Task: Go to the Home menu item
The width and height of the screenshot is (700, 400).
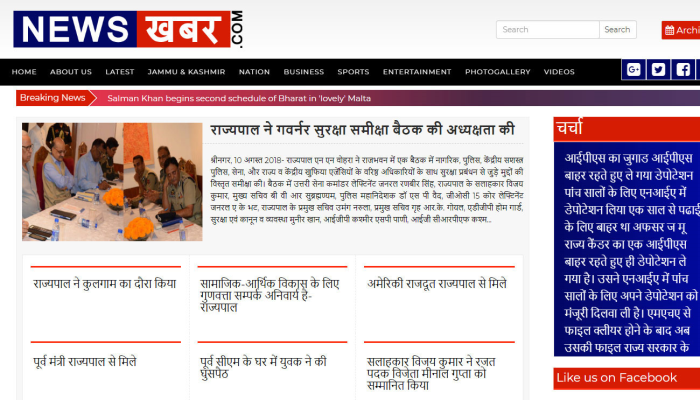Action: click(24, 72)
